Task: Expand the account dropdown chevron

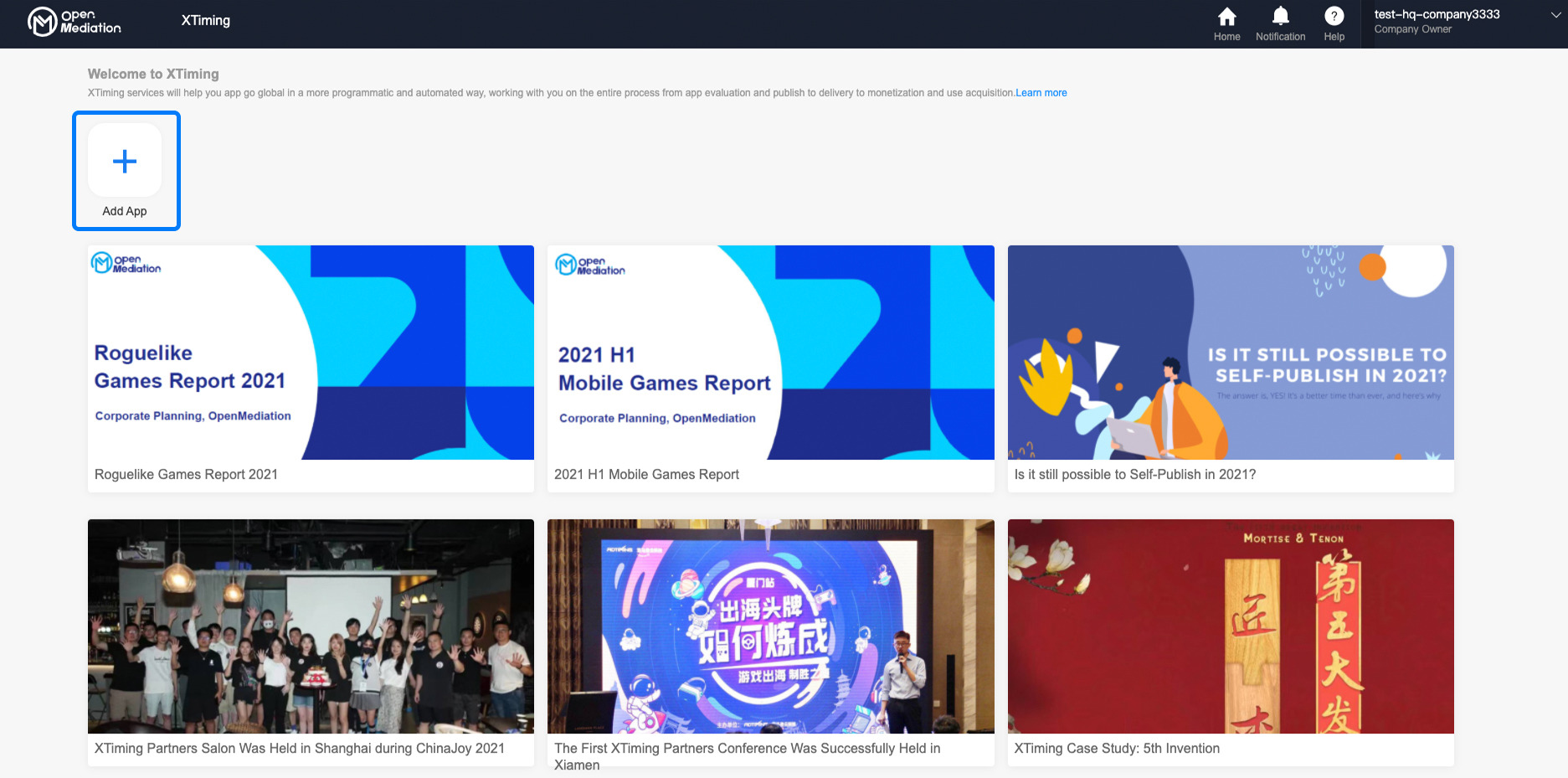Action: click(1555, 15)
